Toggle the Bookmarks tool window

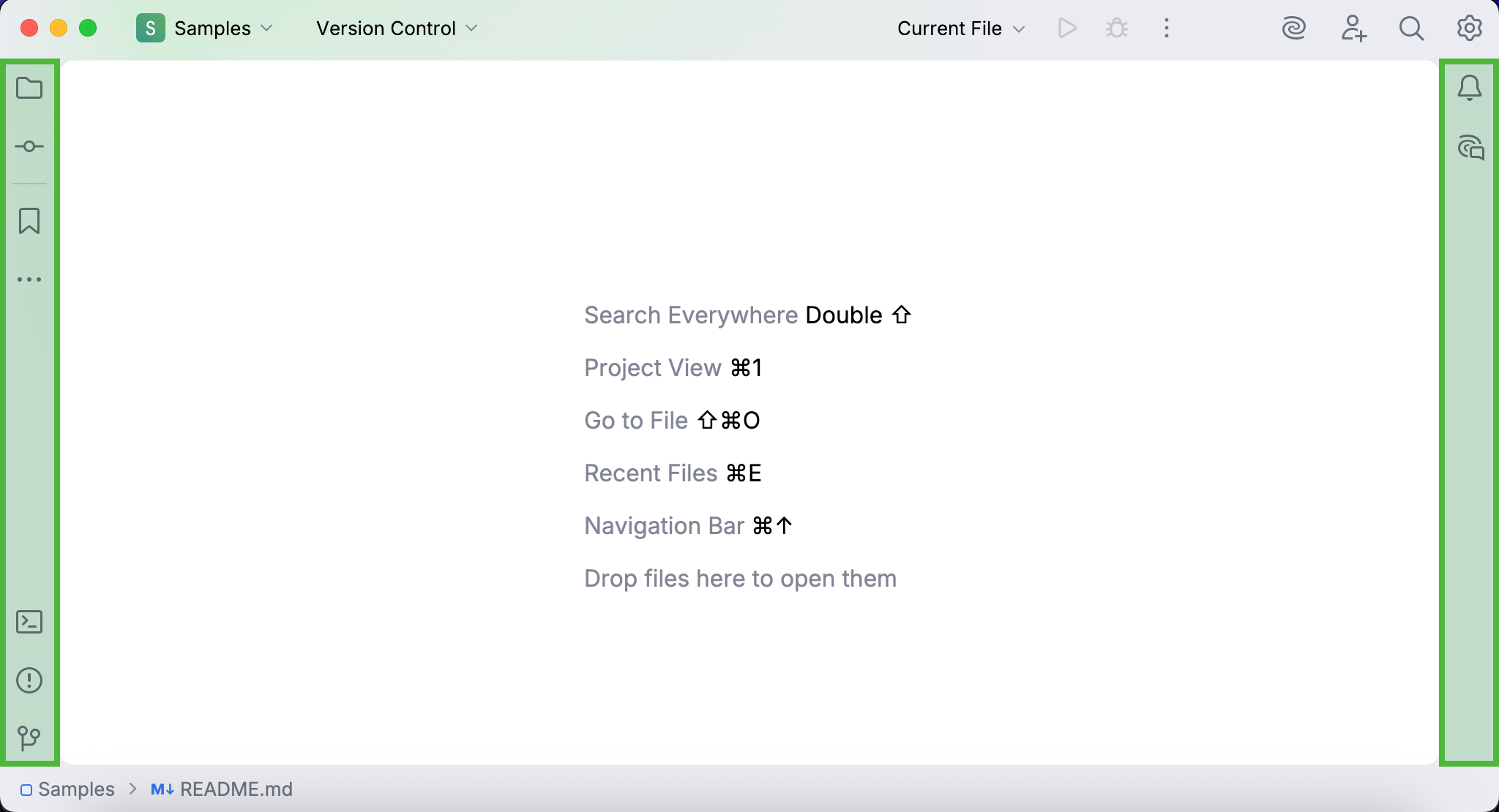click(x=30, y=222)
